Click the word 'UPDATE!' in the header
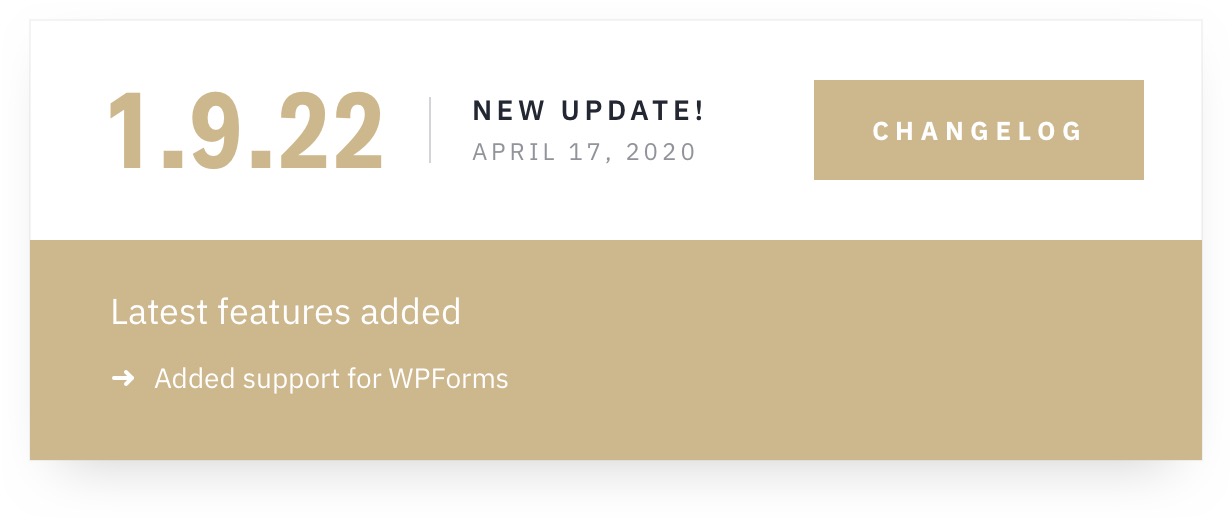 click(634, 111)
